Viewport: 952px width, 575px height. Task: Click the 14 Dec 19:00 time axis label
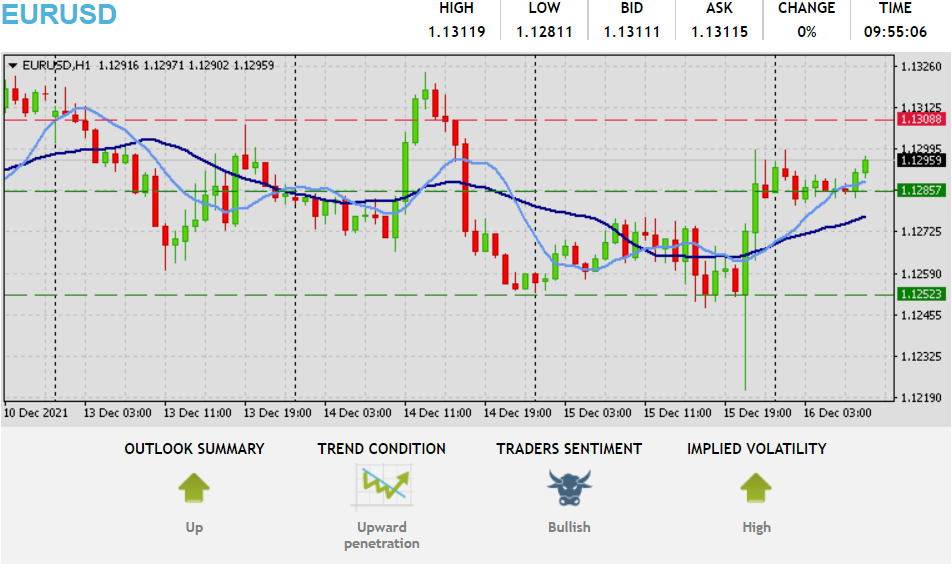coord(517,413)
